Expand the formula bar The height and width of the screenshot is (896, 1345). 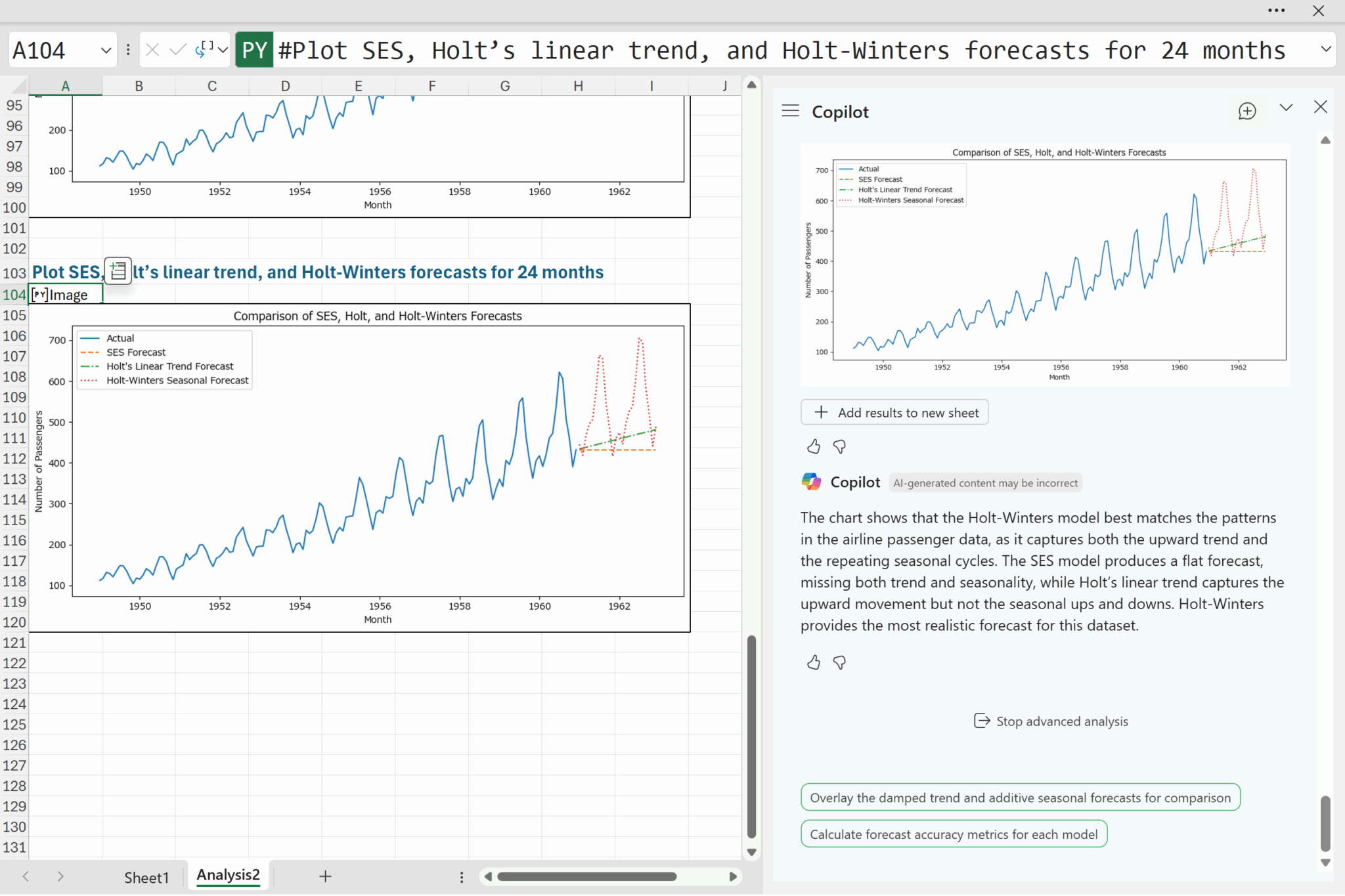[1325, 49]
